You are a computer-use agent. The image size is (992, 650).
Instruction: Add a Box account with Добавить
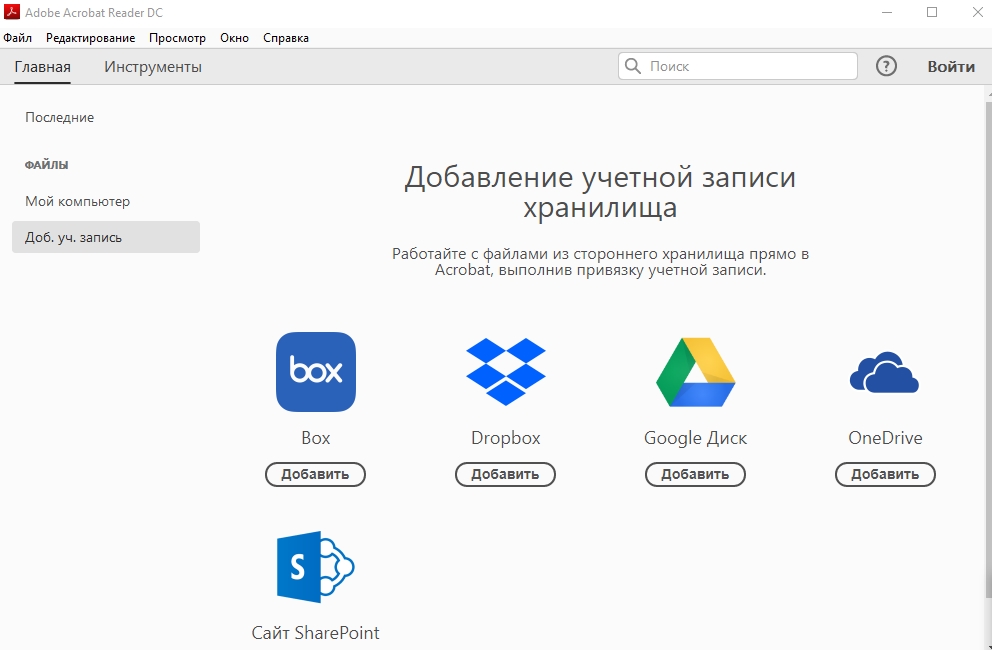click(315, 474)
